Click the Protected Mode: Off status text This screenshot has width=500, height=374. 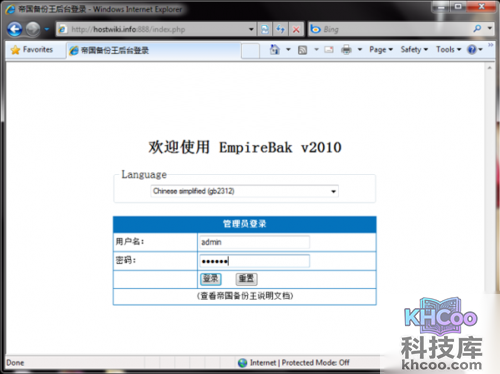[316, 363]
